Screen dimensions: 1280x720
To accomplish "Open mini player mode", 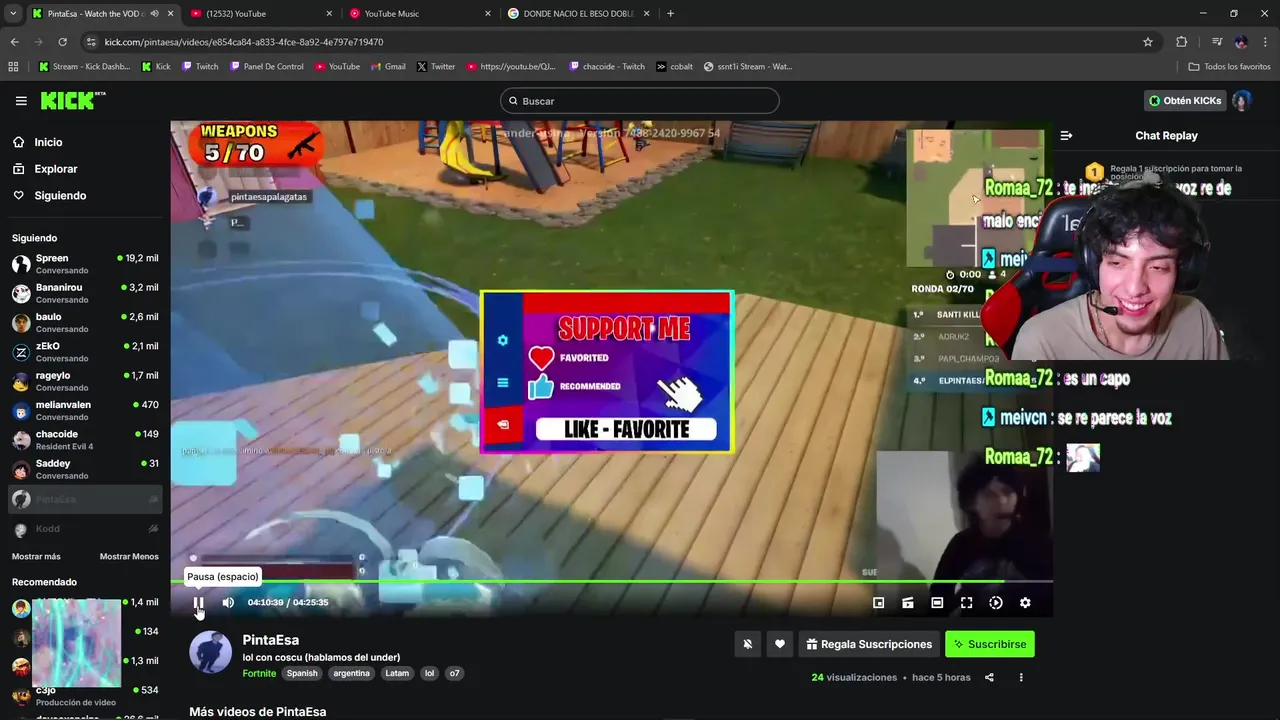I will (878, 603).
